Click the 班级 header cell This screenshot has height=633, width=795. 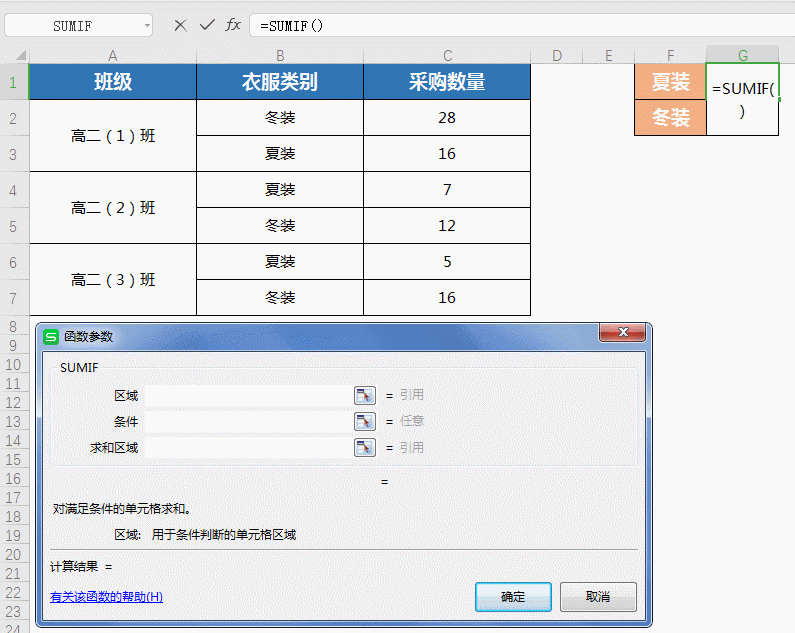(113, 82)
